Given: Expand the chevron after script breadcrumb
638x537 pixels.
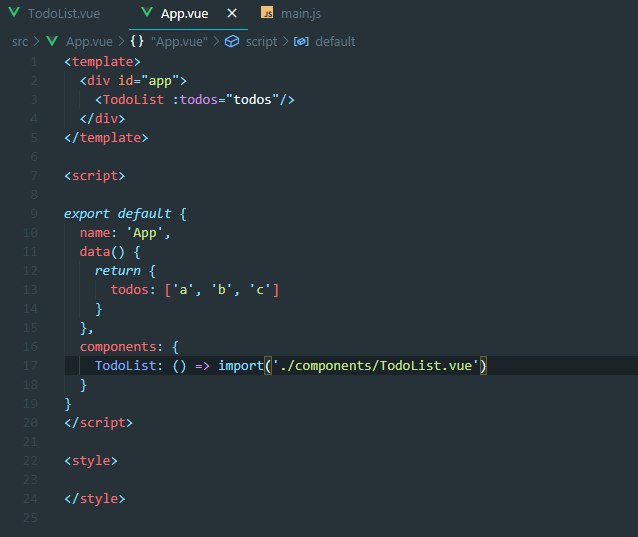Looking at the screenshot, I should click(286, 41).
